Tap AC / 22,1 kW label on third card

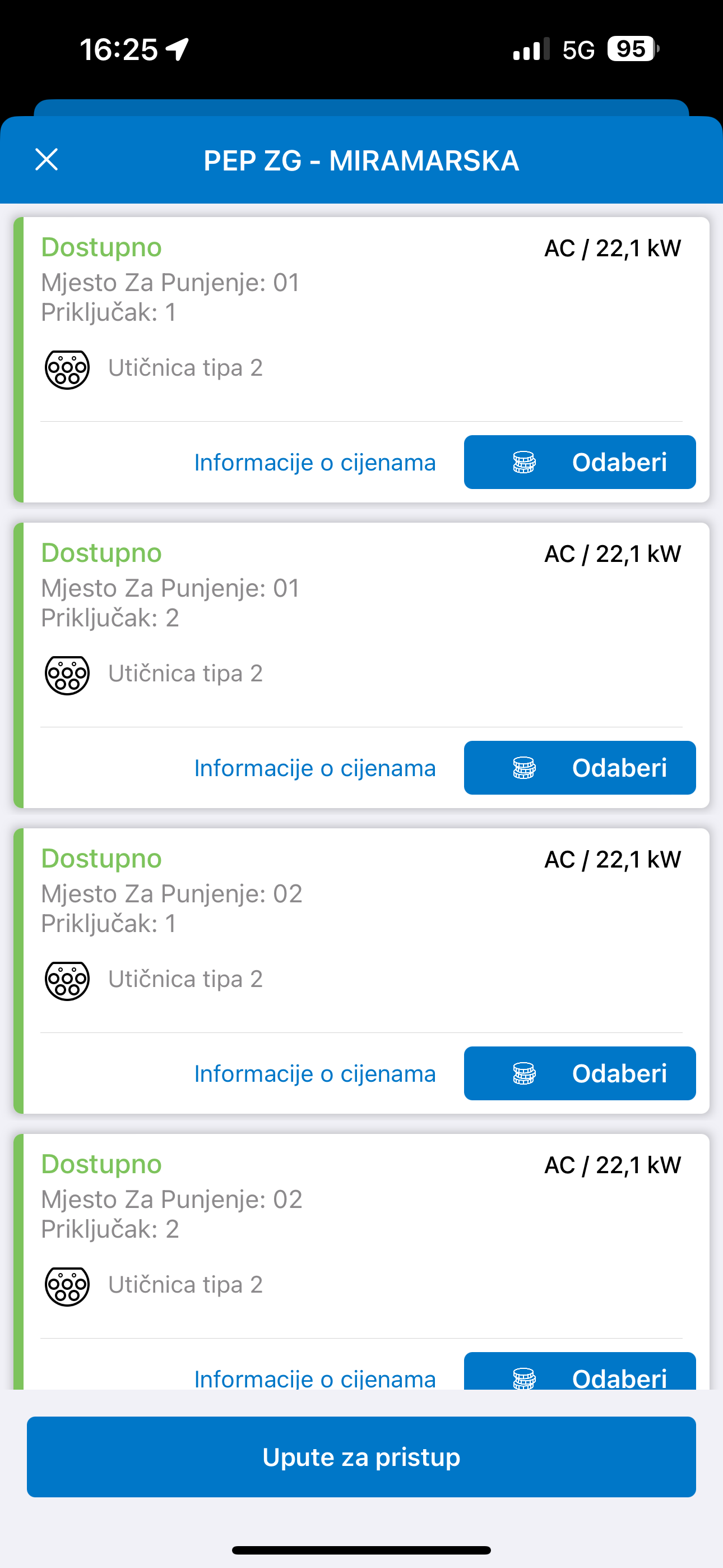coord(612,859)
